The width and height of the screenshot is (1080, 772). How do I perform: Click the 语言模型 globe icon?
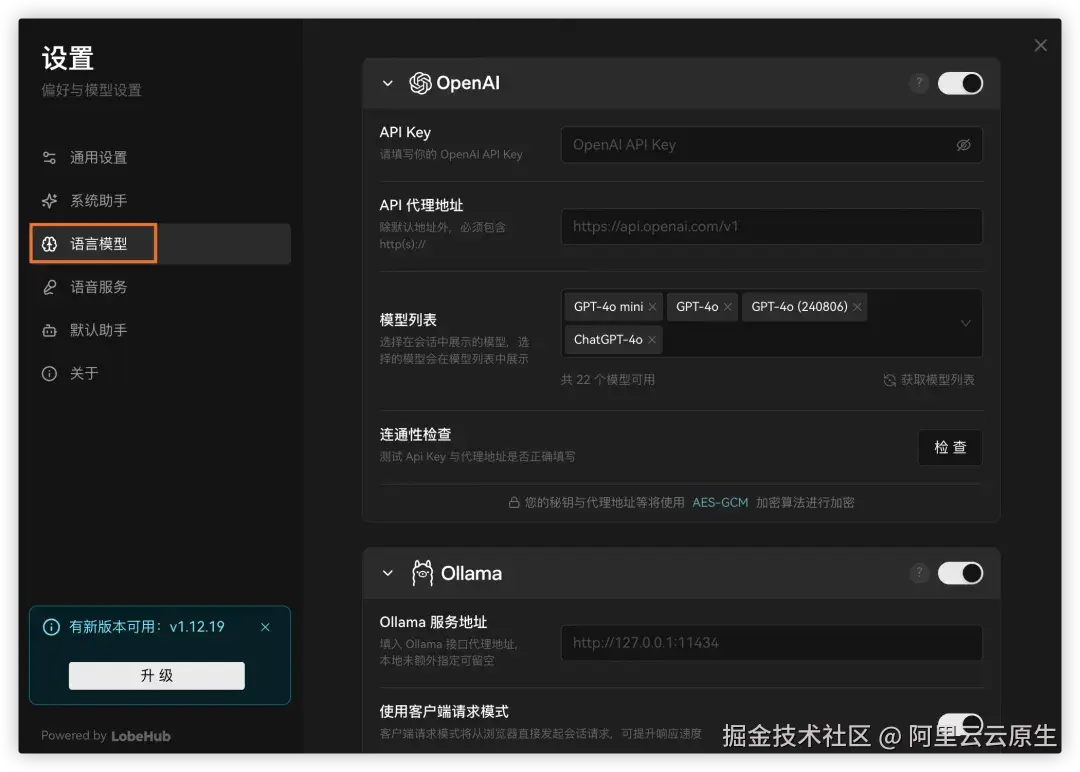[51, 243]
